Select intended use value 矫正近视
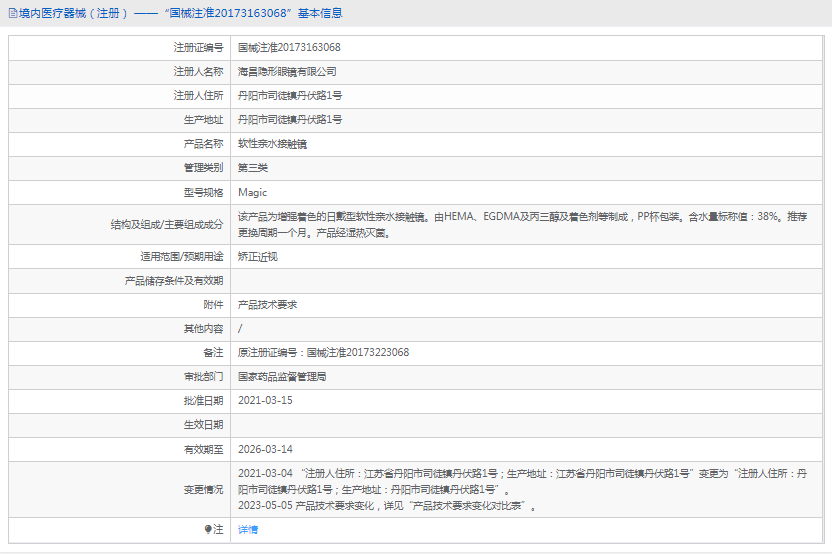The height and width of the screenshot is (554, 832). click(x=257, y=257)
